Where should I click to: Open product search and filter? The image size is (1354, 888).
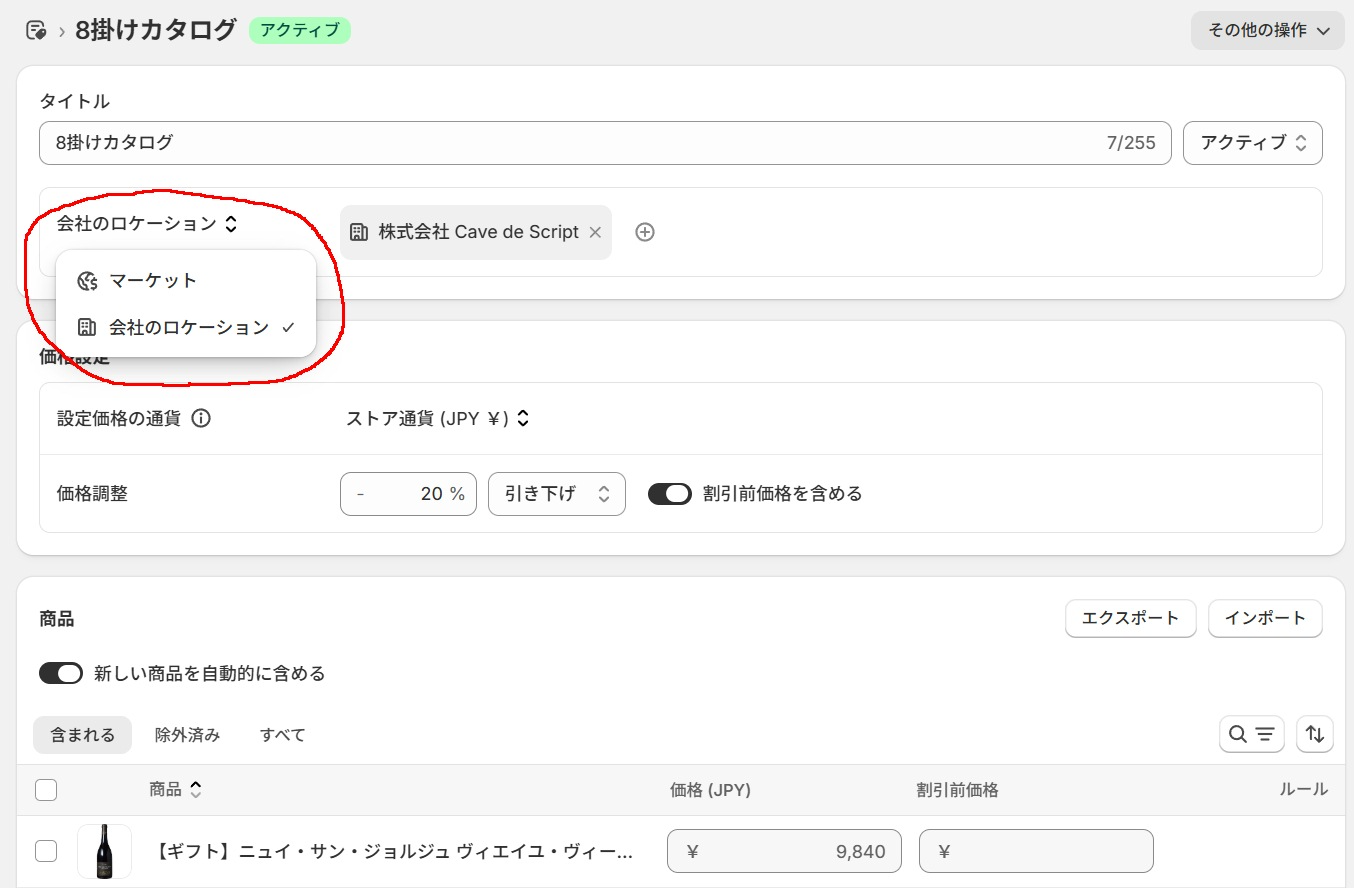point(1251,735)
